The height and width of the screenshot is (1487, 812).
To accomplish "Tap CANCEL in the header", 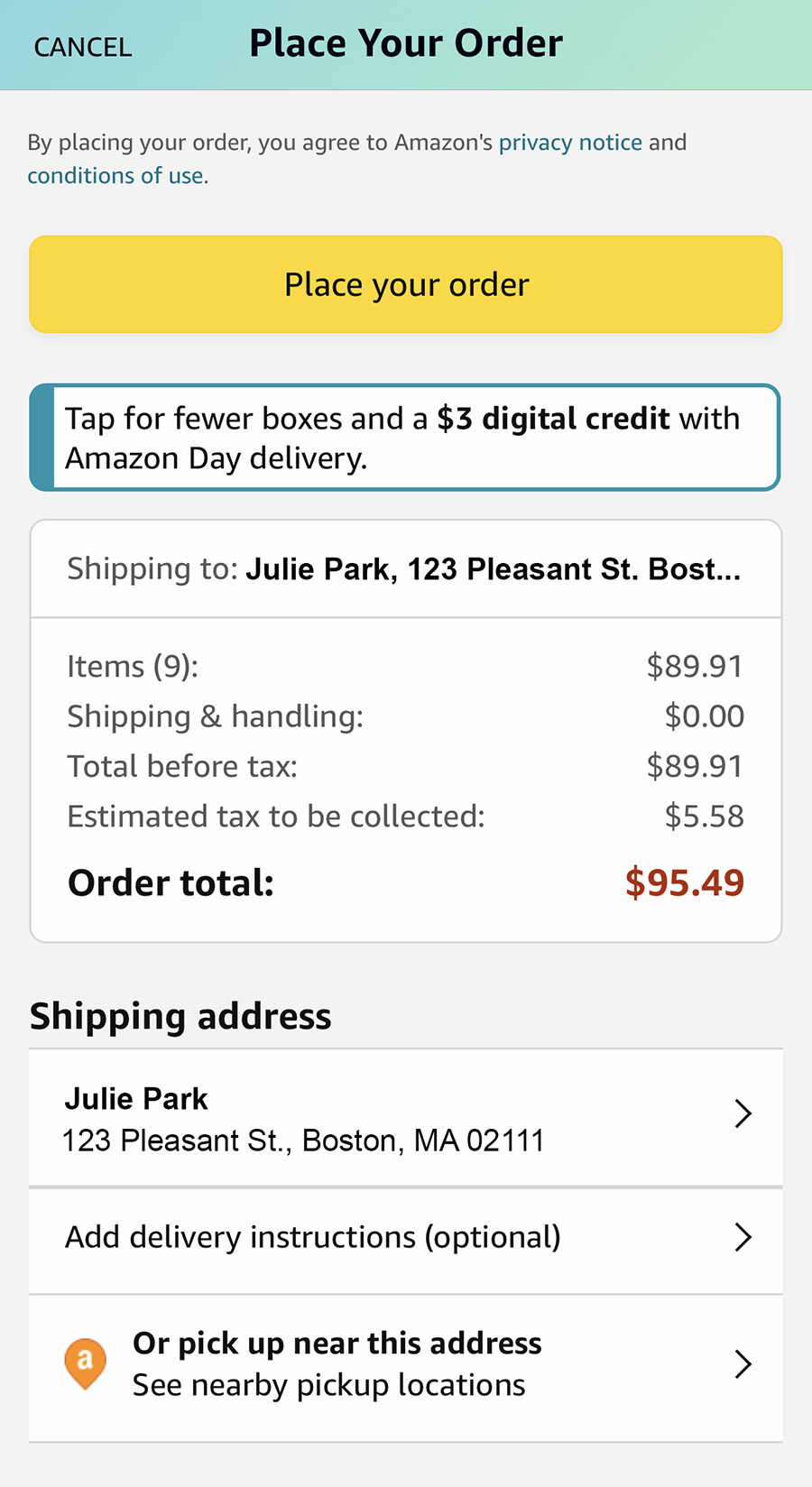I will coord(83,47).
